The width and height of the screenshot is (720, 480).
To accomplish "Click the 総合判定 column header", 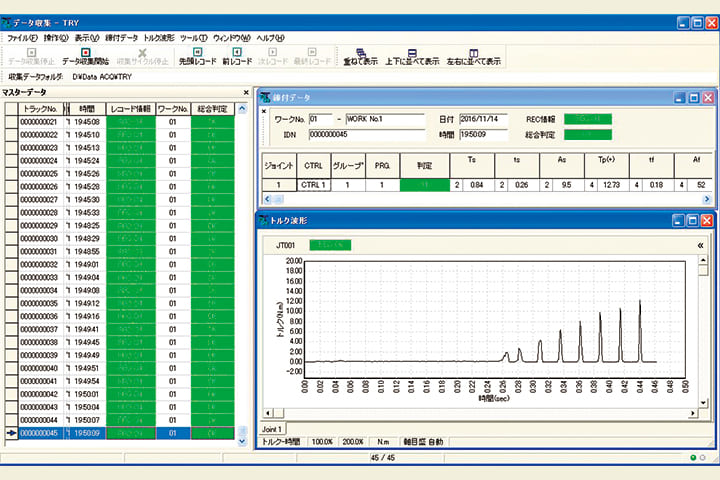I will pos(212,107).
